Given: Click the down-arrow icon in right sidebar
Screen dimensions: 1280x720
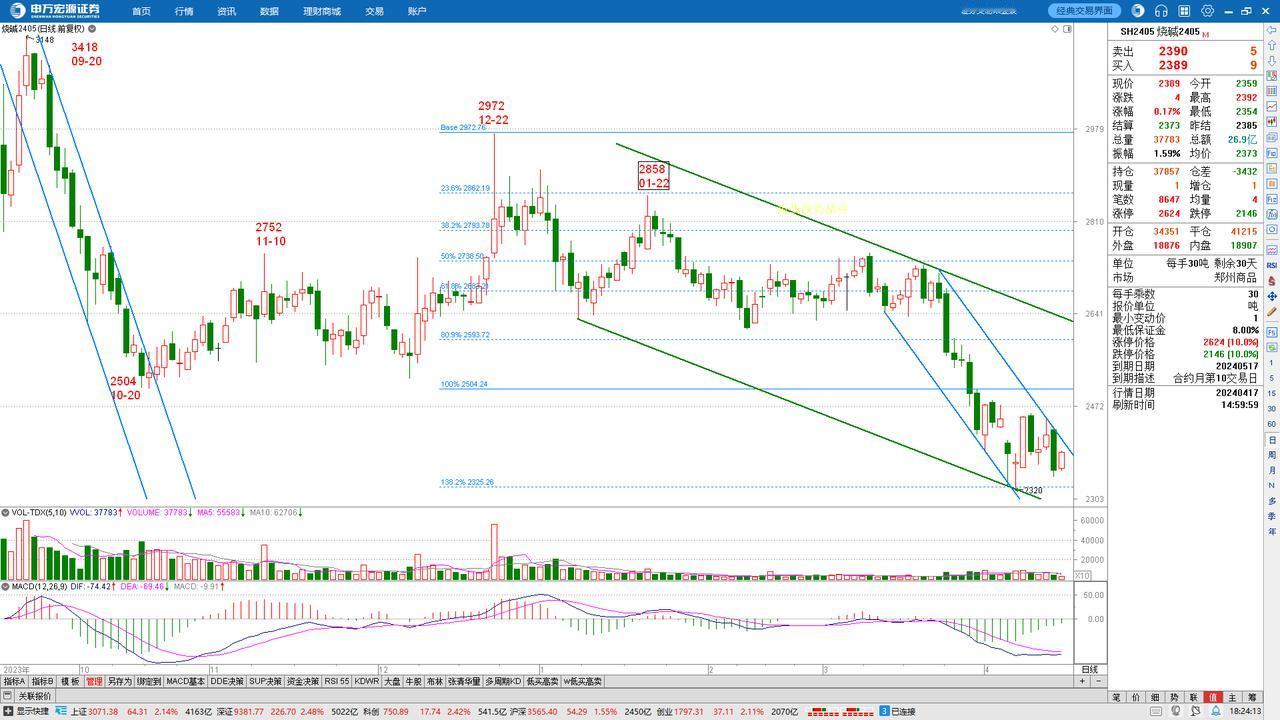Looking at the screenshot, I should coord(1272,61).
